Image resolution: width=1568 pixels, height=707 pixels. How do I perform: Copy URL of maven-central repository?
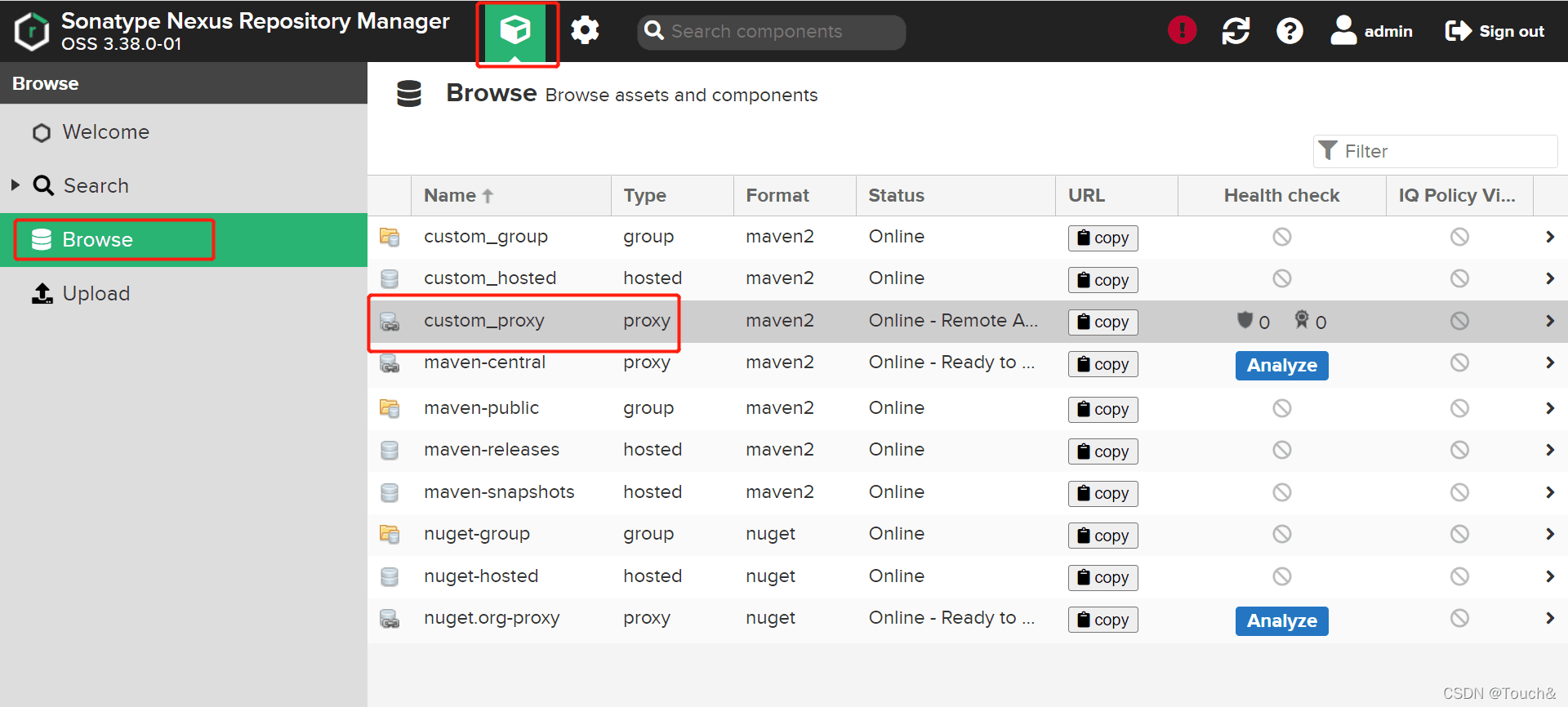[1102, 364]
